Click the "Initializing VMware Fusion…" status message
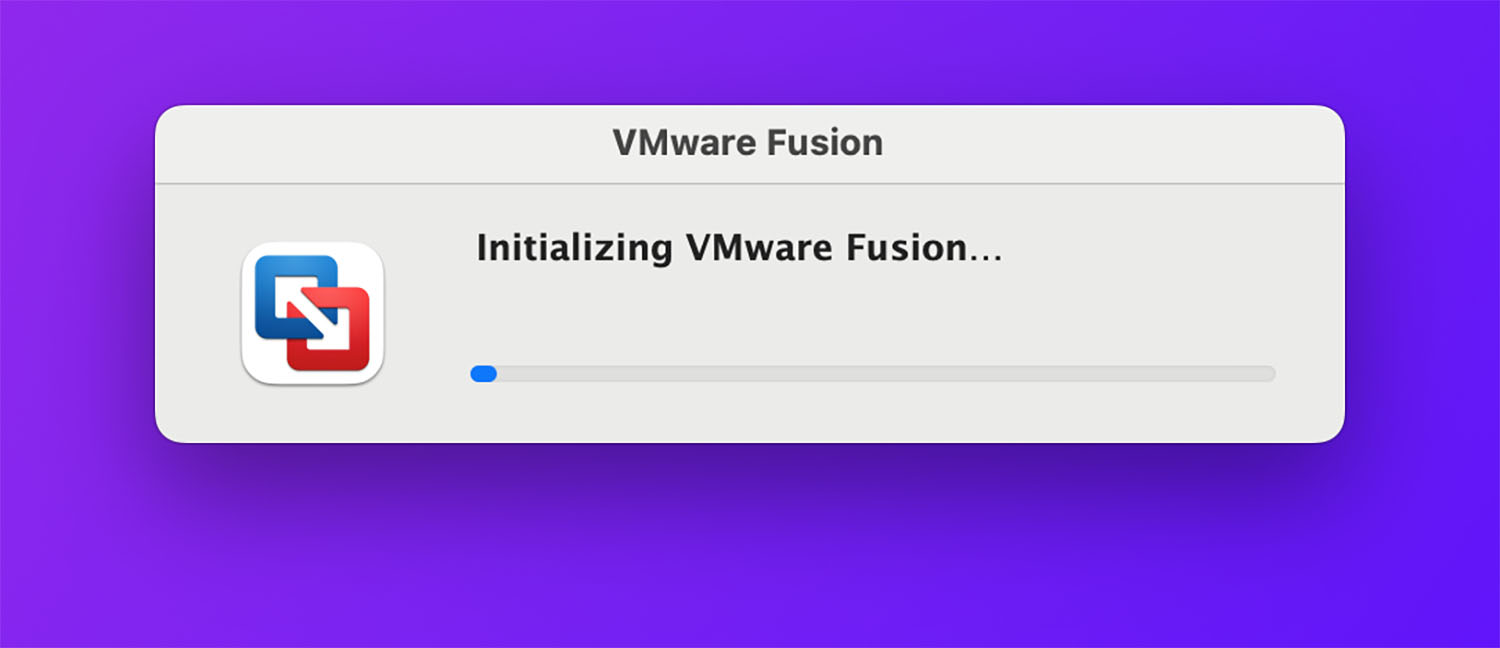Image resolution: width=1500 pixels, height=648 pixels. [x=738, y=247]
